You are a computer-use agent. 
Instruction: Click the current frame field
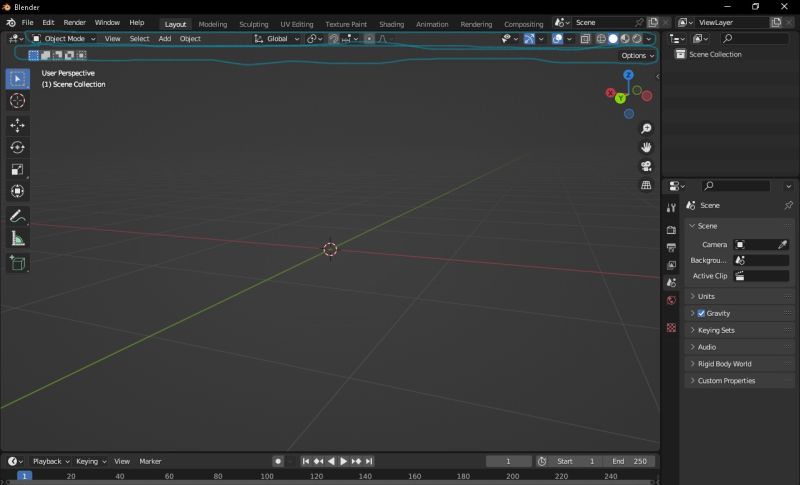coord(508,462)
